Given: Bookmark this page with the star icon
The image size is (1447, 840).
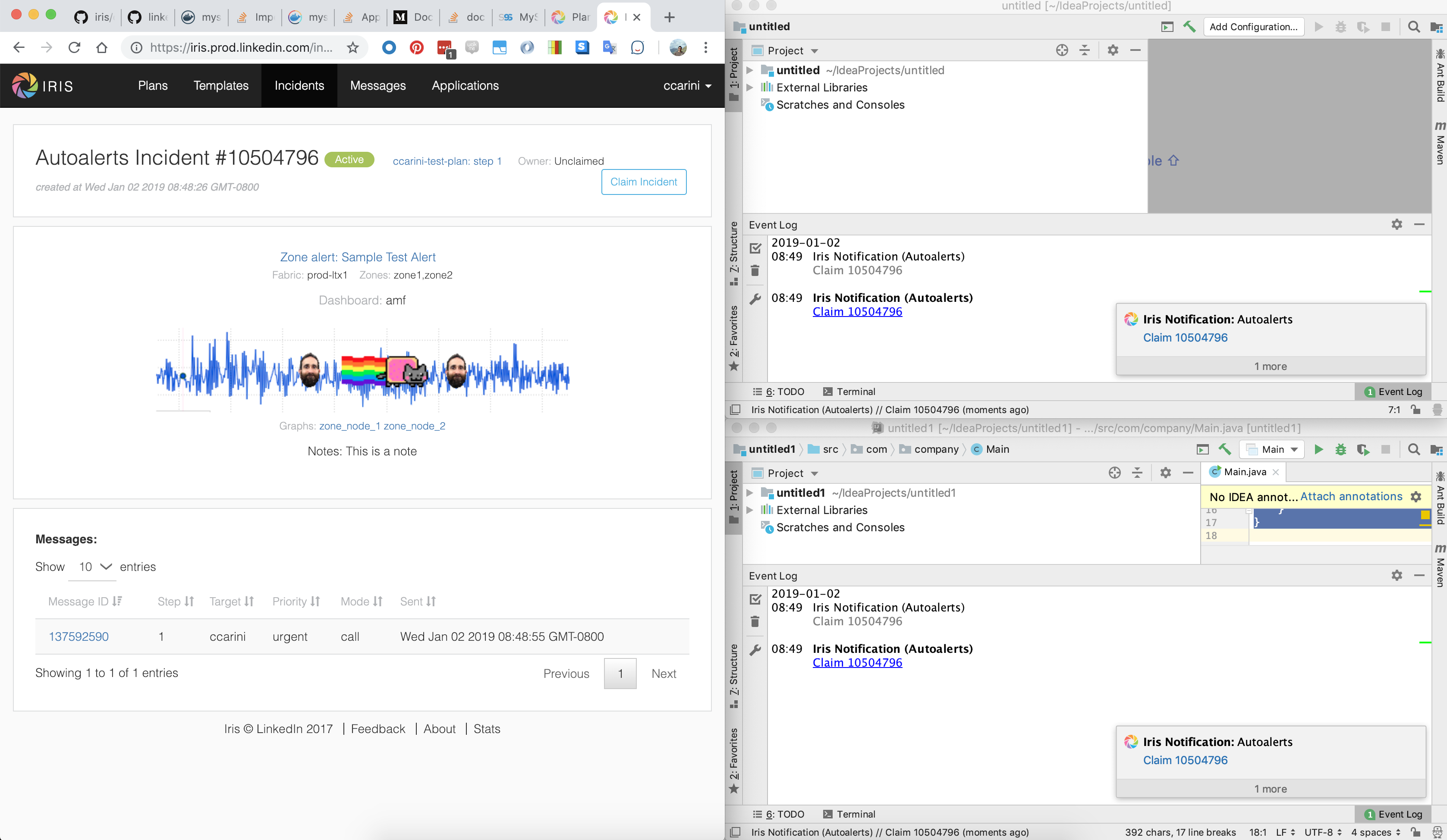Looking at the screenshot, I should 352,47.
